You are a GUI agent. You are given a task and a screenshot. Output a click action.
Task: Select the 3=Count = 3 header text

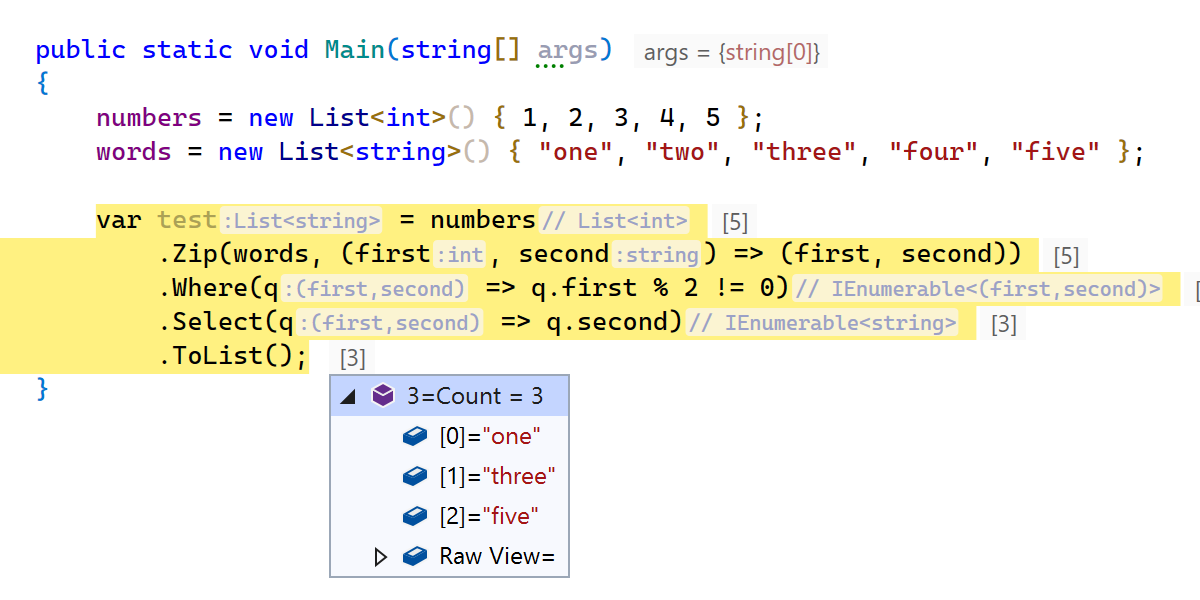tap(475, 396)
